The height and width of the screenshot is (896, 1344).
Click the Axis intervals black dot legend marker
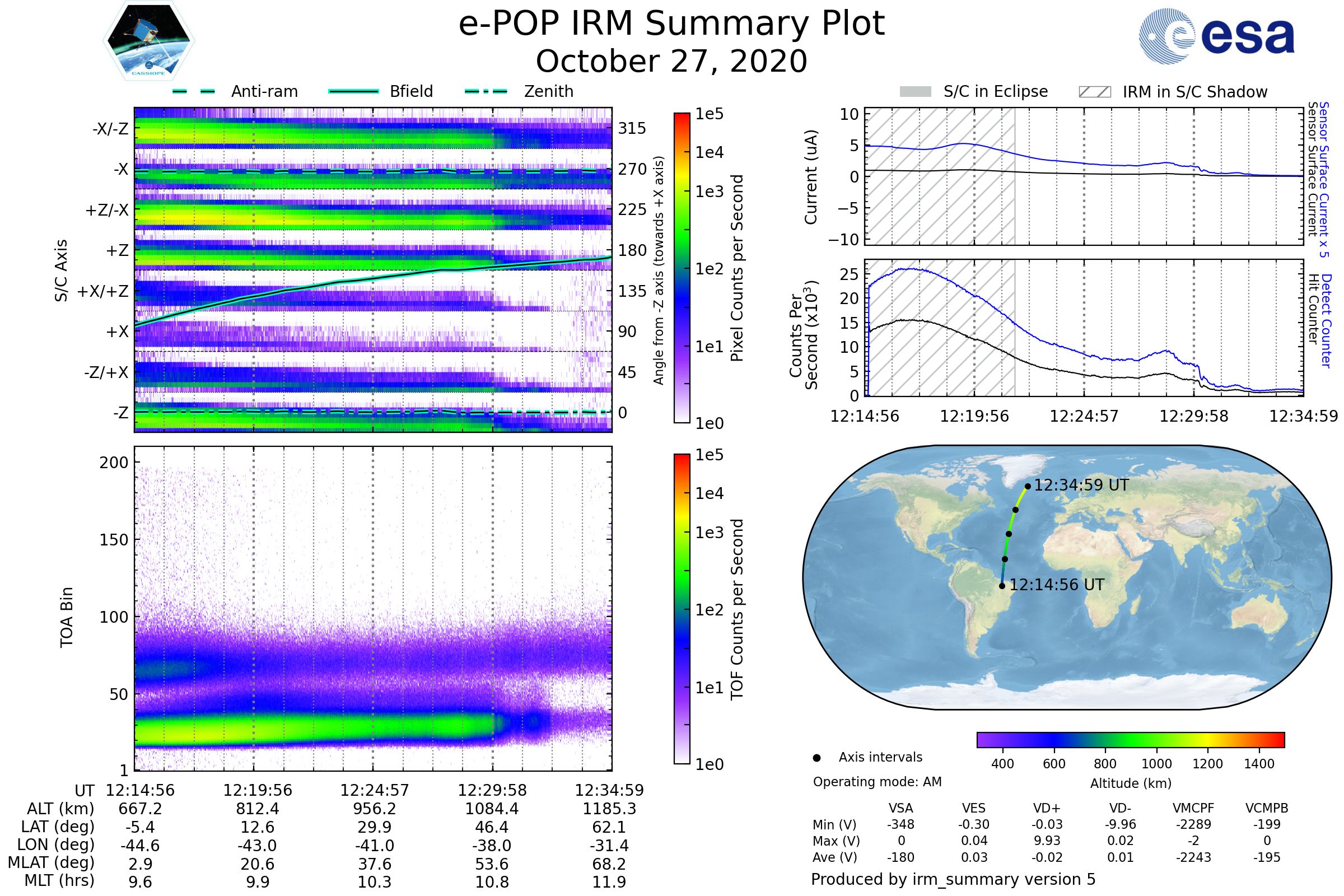click(816, 758)
